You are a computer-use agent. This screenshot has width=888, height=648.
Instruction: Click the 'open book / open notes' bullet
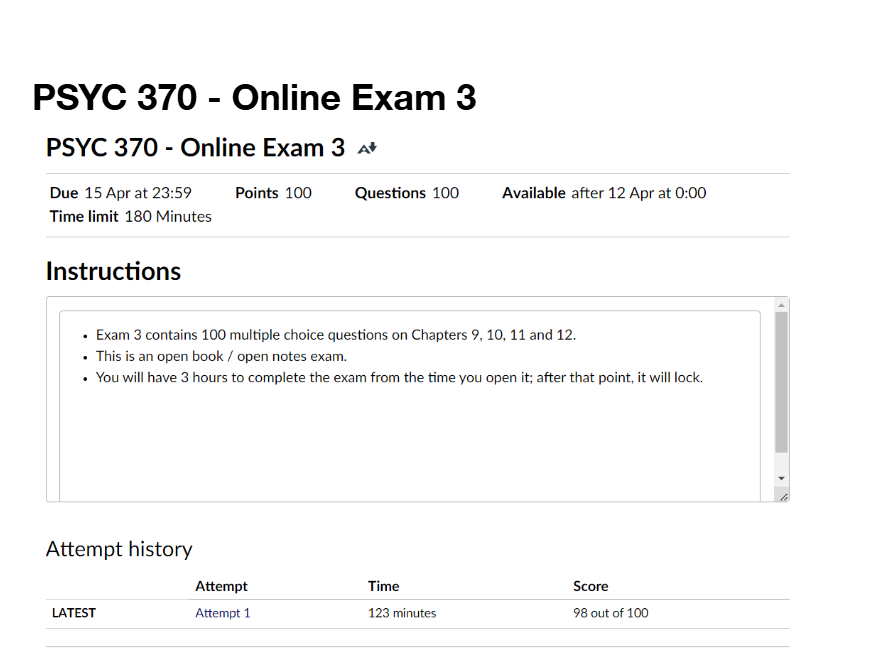coord(221,356)
